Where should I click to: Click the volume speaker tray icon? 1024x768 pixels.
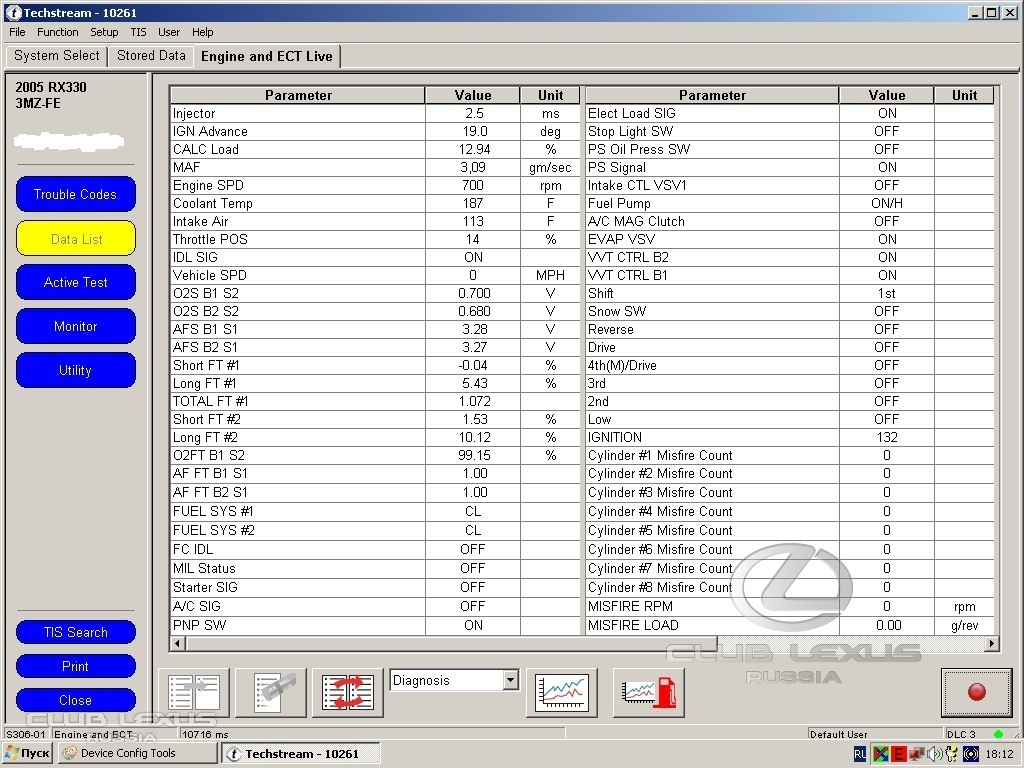[x=935, y=754]
